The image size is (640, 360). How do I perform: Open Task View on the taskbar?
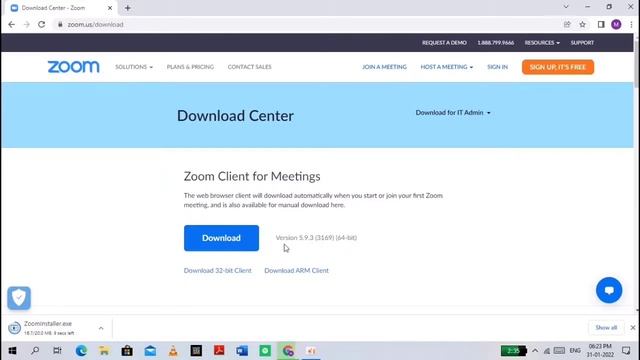[58, 351]
